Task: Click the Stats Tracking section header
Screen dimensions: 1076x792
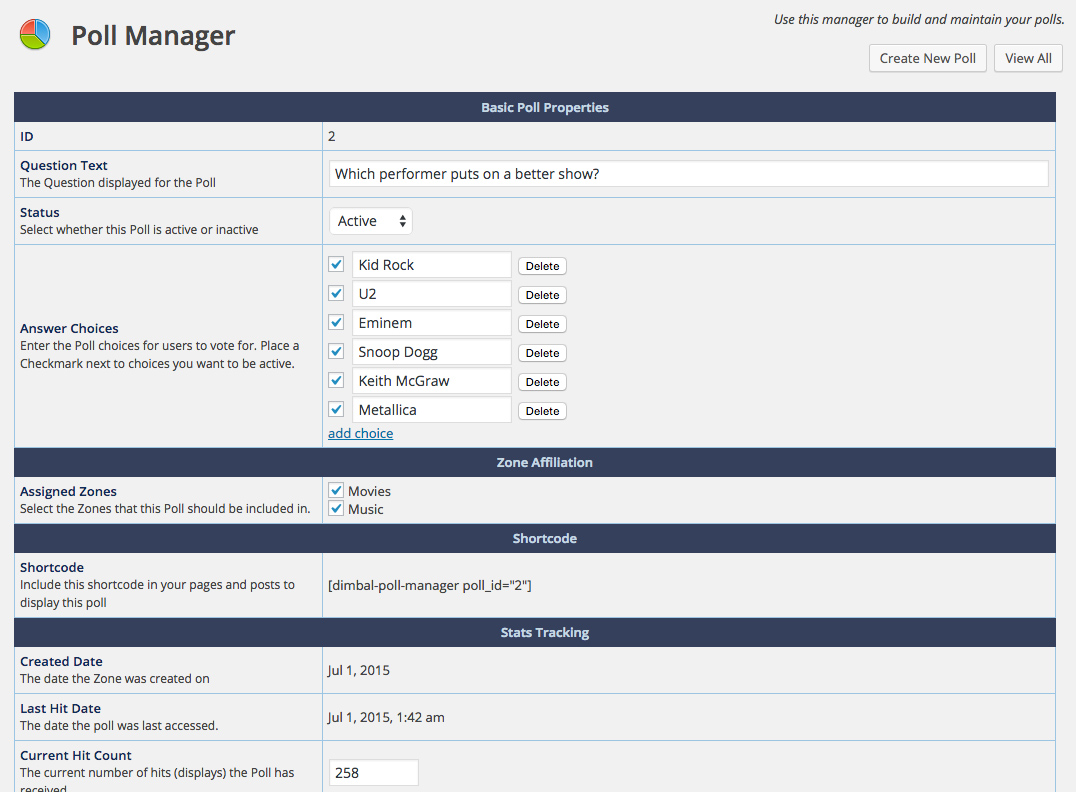Action: [545, 633]
